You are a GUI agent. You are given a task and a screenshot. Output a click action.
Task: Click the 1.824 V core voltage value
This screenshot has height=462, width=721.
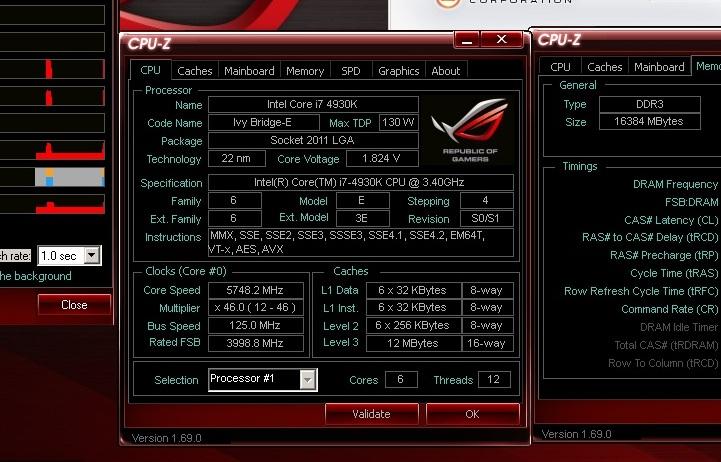(382, 159)
